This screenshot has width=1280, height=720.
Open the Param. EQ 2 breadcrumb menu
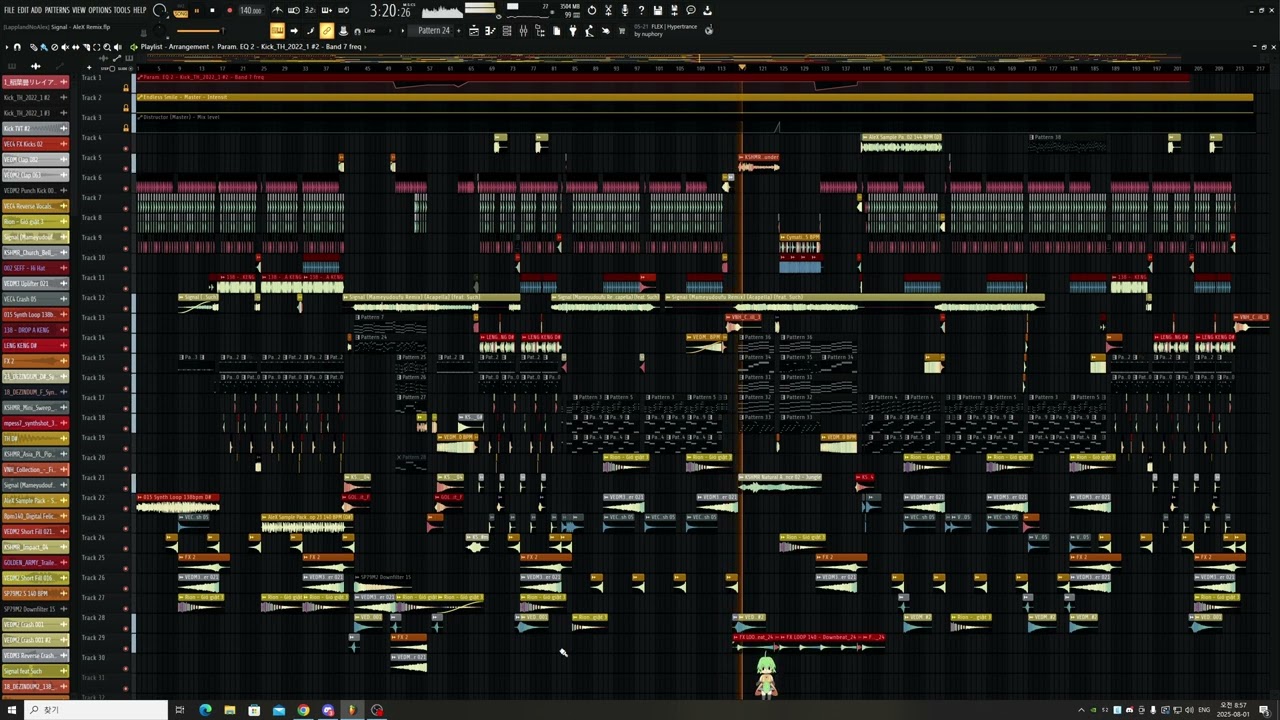pos(268,47)
